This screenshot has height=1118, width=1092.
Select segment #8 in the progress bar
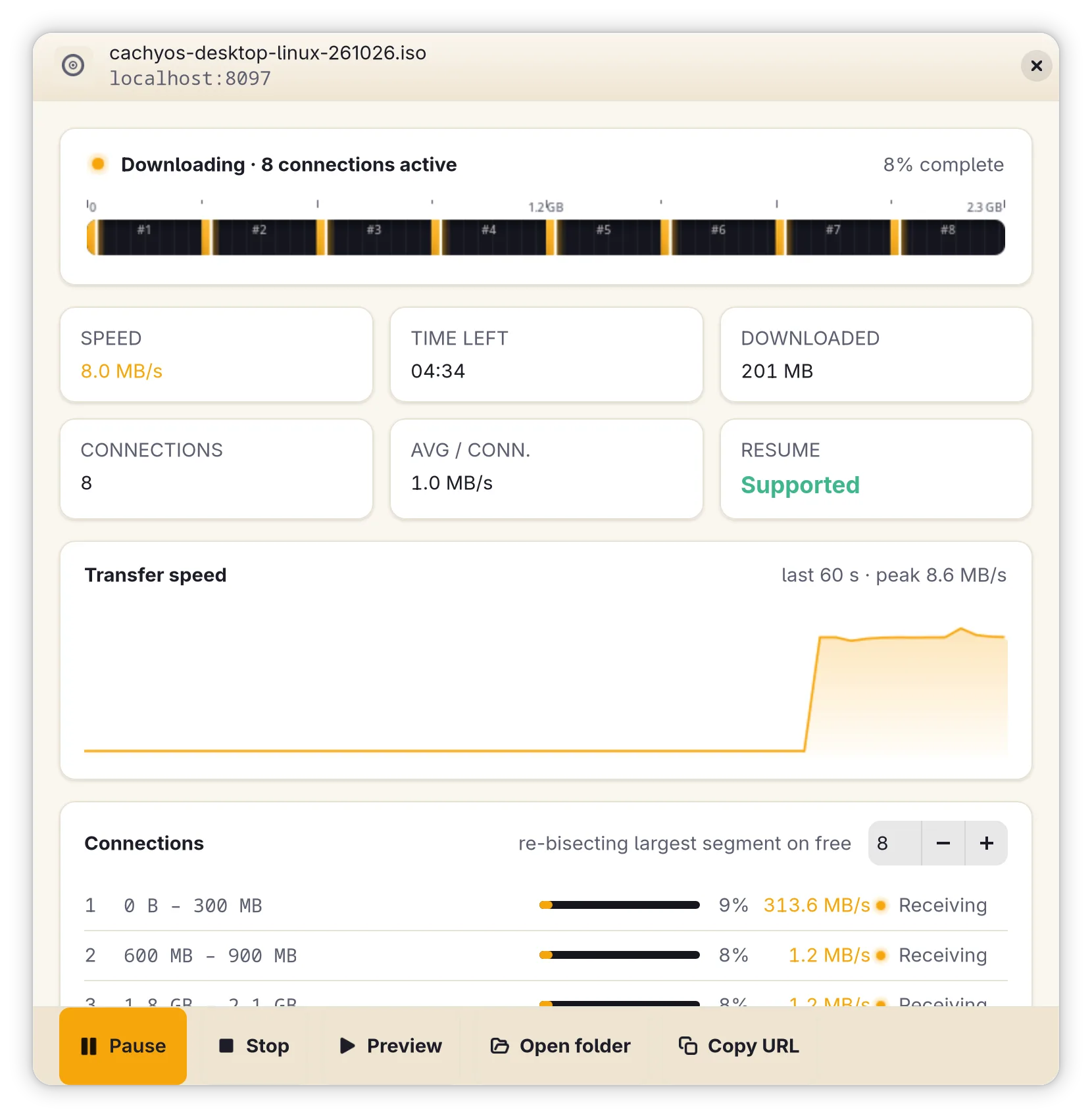(948, 237)
